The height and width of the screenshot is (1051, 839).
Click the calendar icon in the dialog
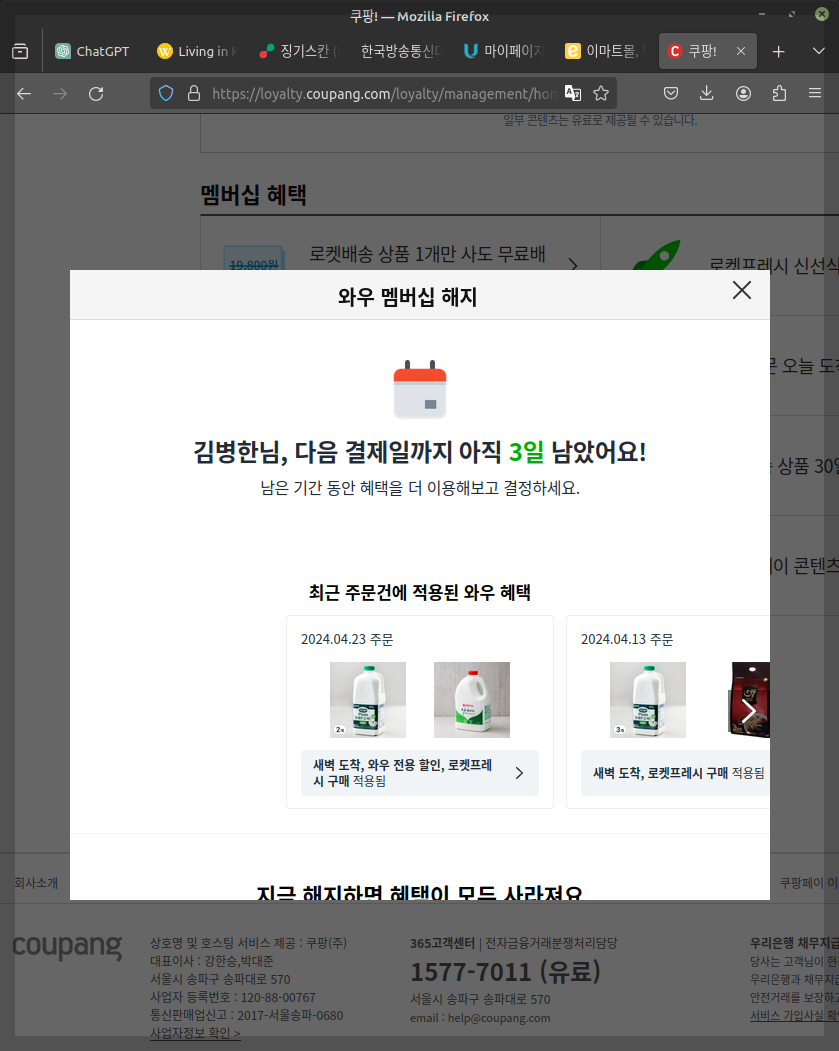click(420, 389)
